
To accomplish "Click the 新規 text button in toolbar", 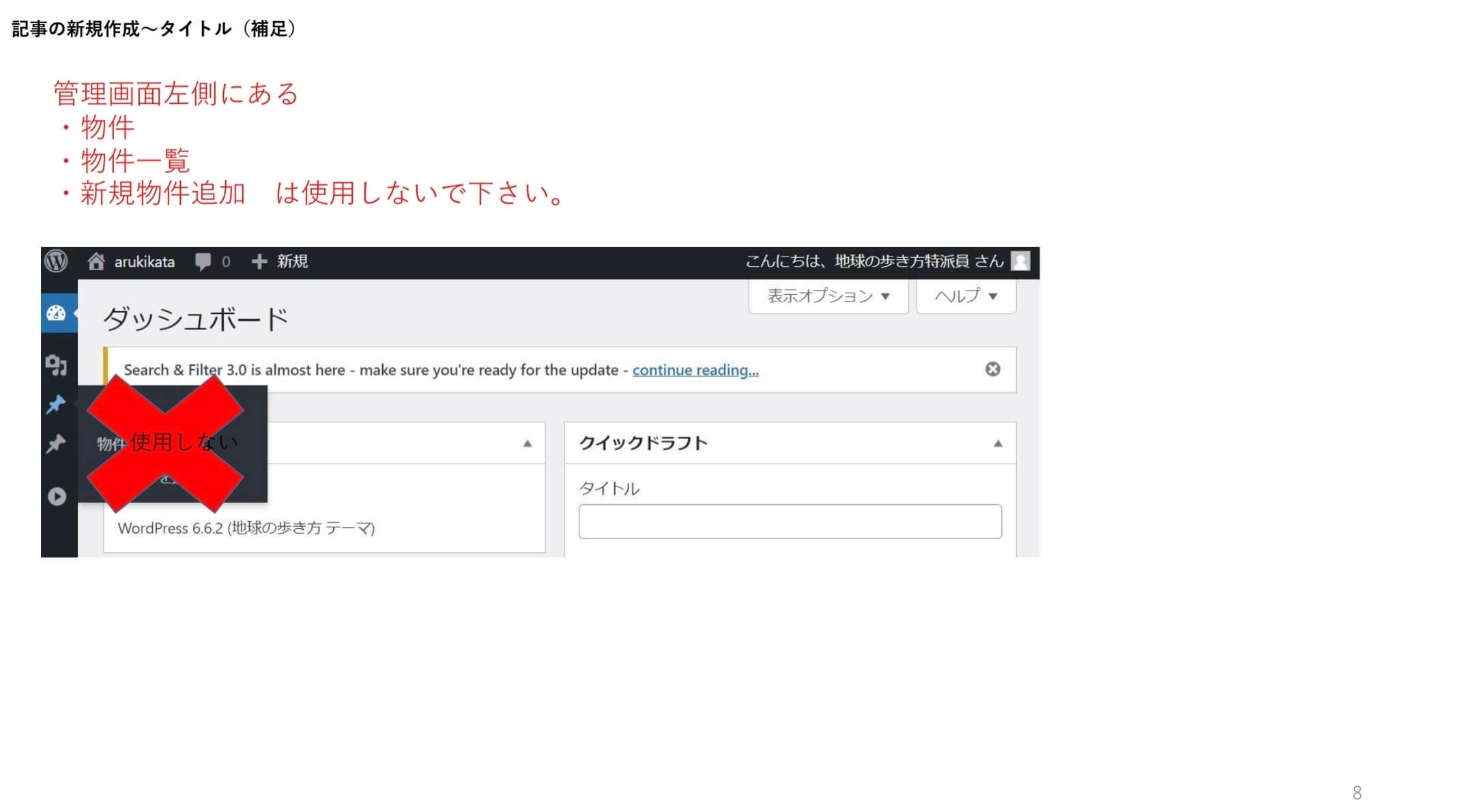I will click(x=292, y=261).
